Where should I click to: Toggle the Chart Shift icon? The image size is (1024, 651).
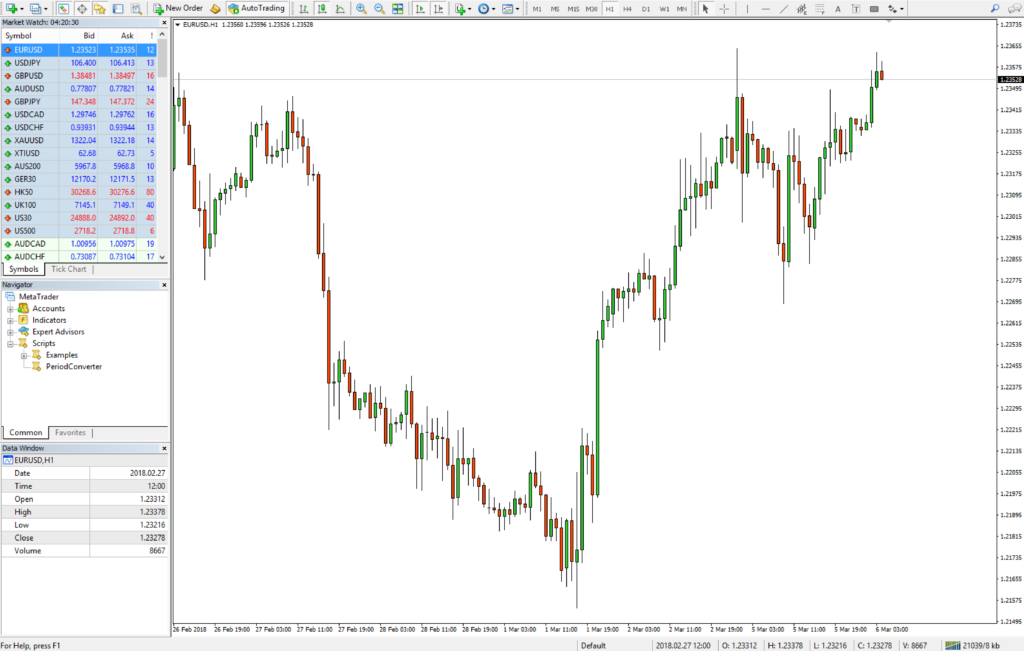[x=438, y=8]
